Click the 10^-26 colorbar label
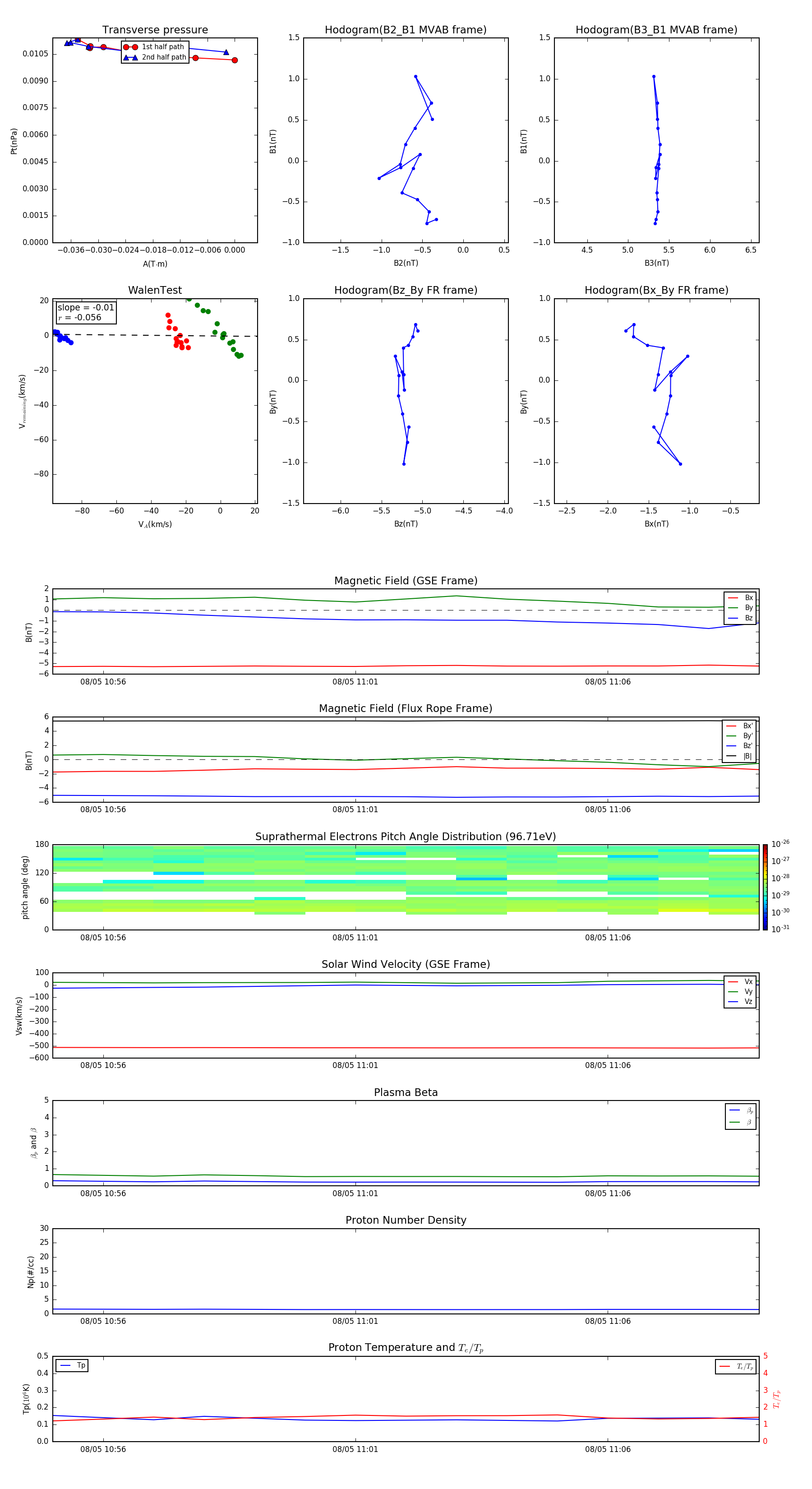The image size is (812, 1489). 780,844
